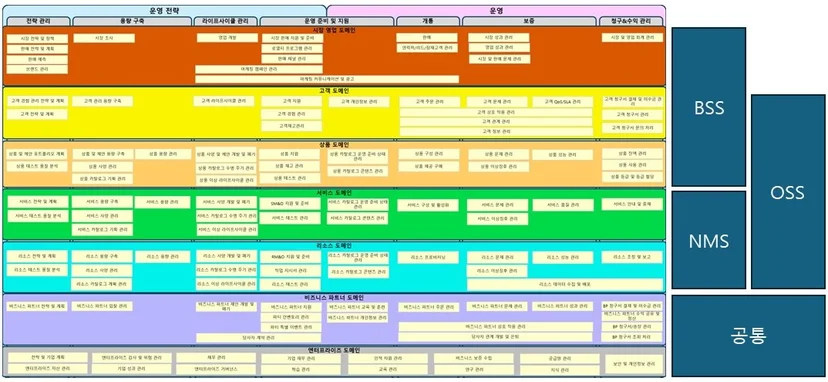Select the 보증 column header
The image size is (828, 382).
click(x=529, y=21)
